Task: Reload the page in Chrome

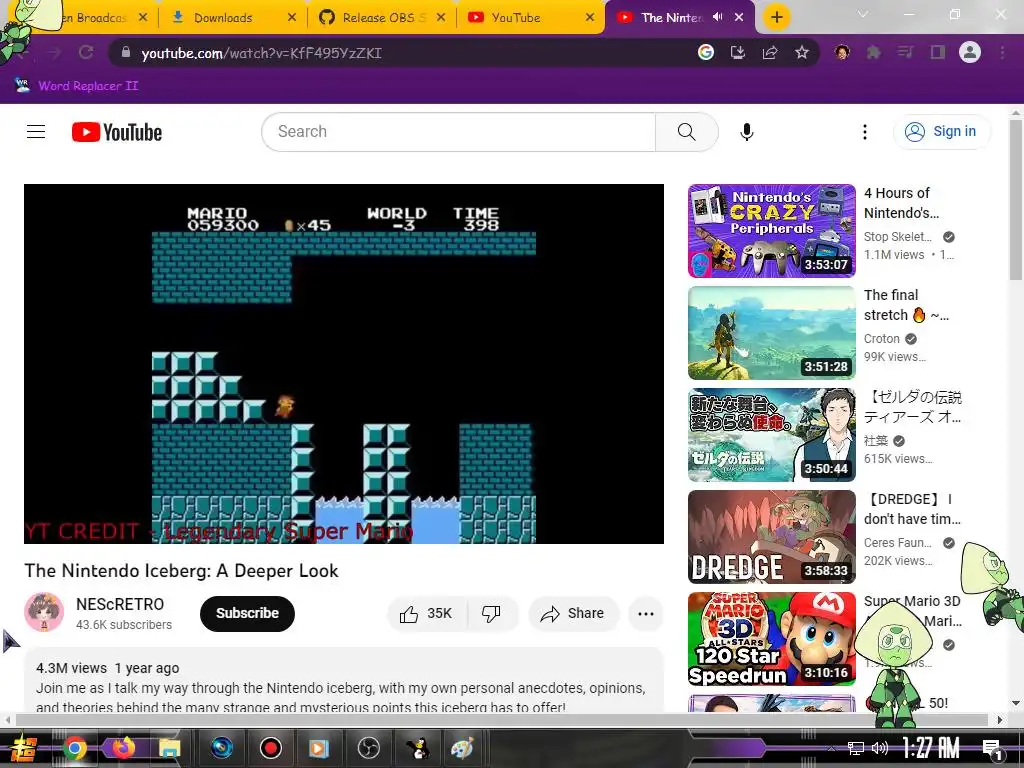Action: pyautogui.click(x=86, y=52)
